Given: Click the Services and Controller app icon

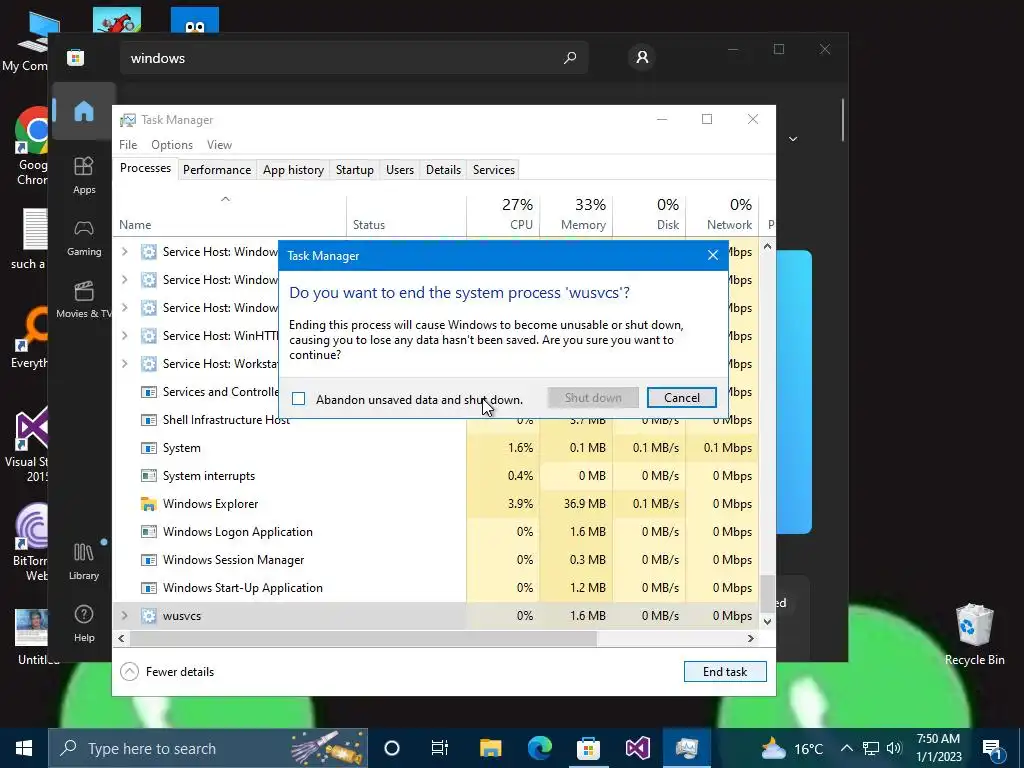Looking at the screenshot, I should [x=149, y=392].
